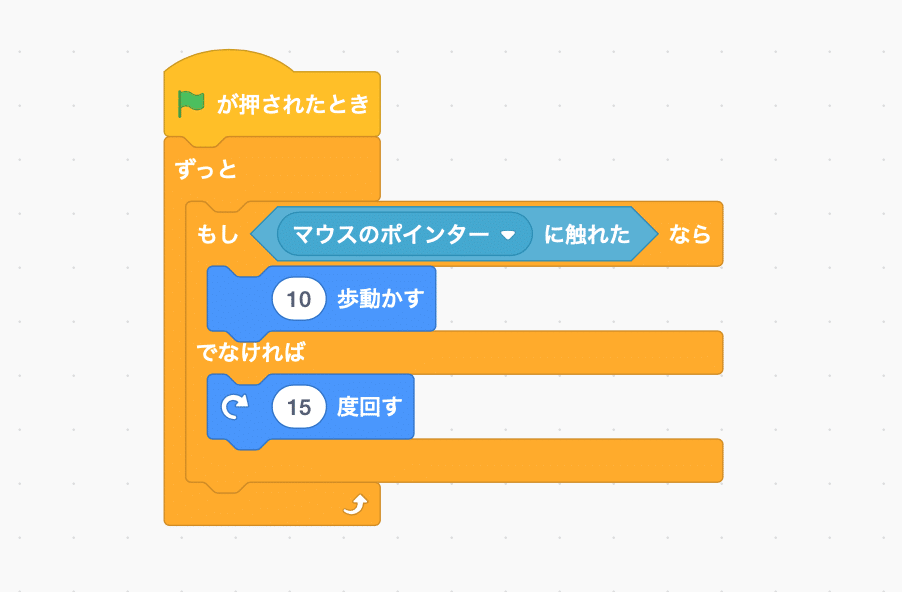Viewport: 902px width, 592px height.
Task: Click the なら word on the if block
Action: [689, 234]
